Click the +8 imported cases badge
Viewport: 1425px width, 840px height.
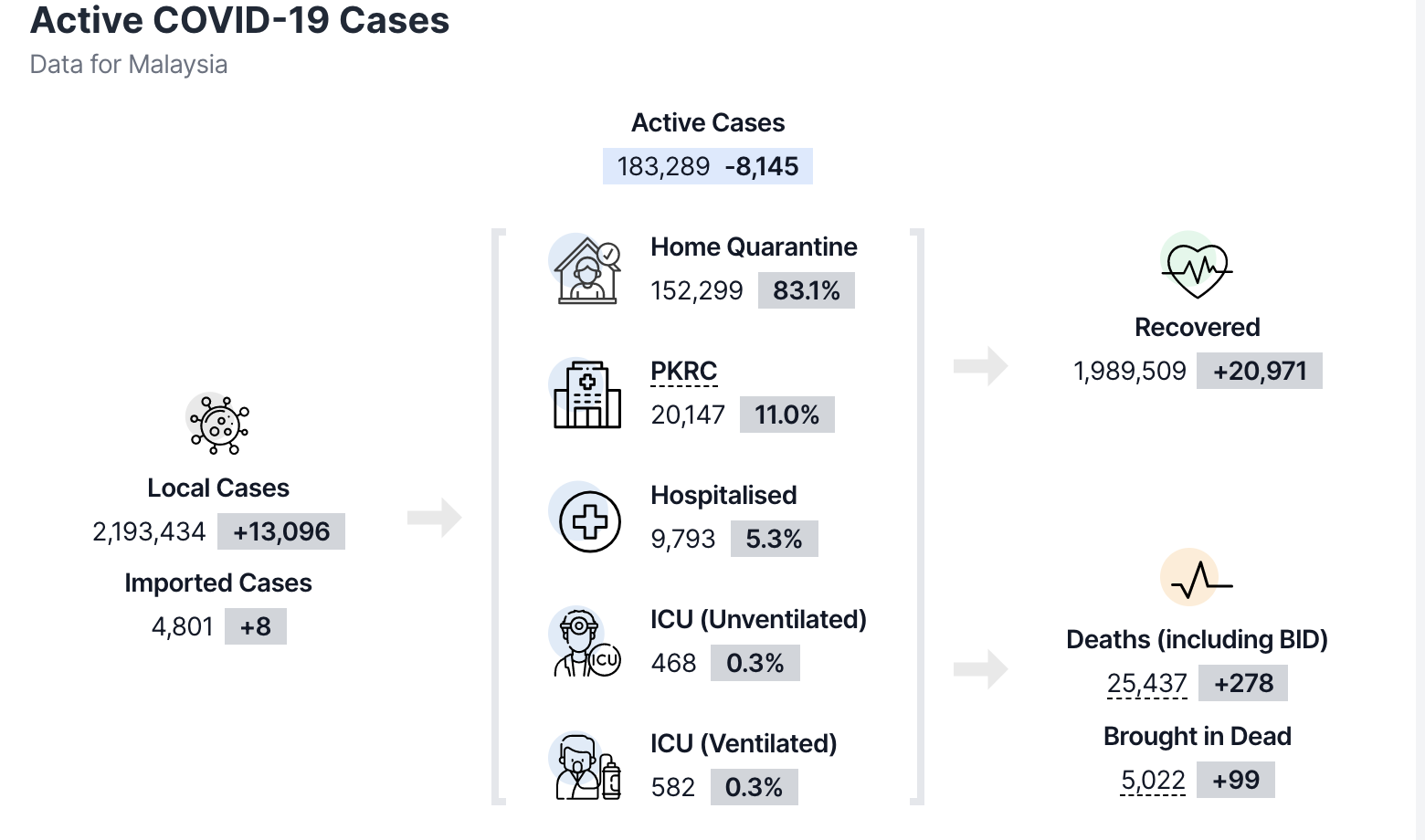click(256, 626)
